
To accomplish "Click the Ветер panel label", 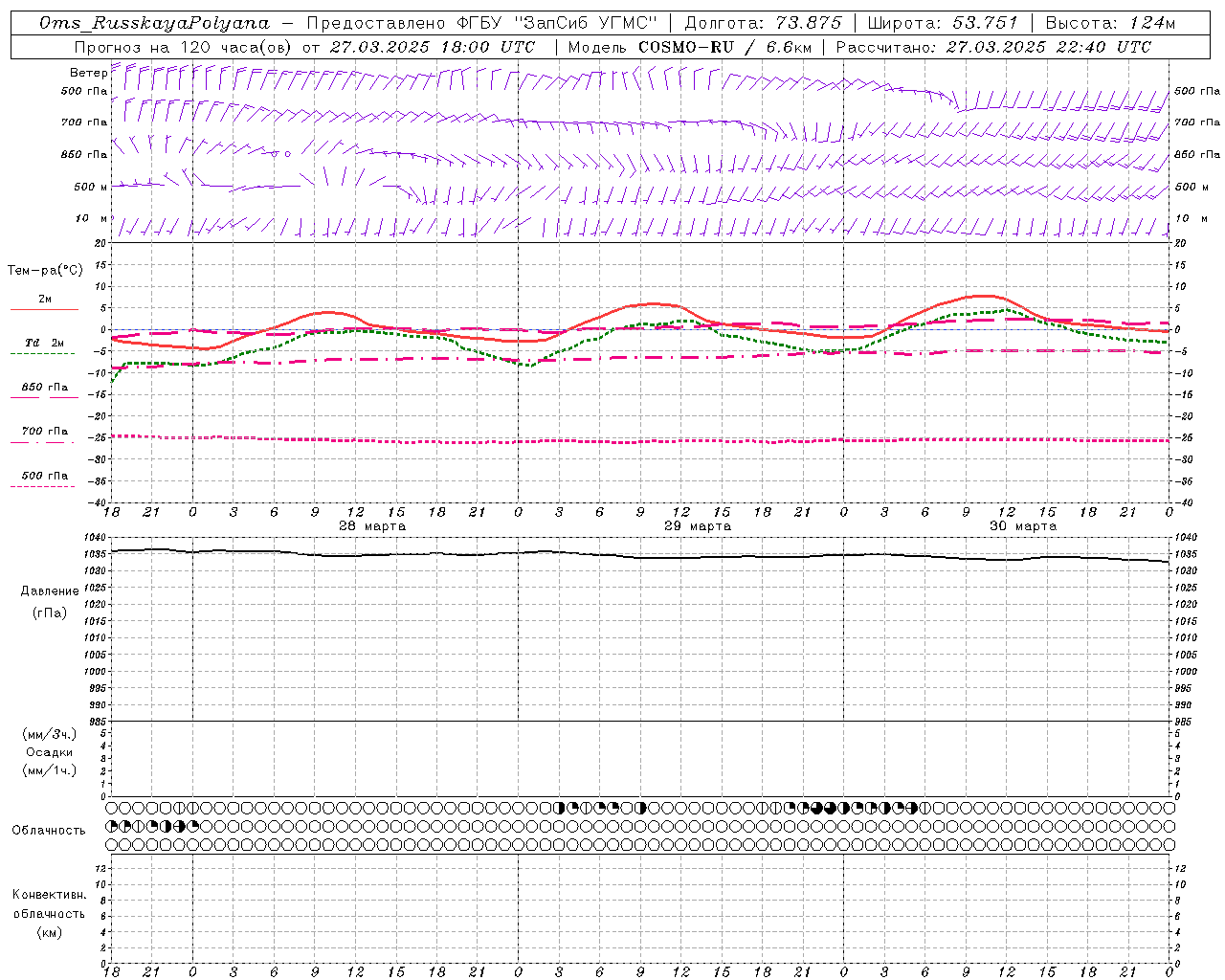I will point(88,73).
